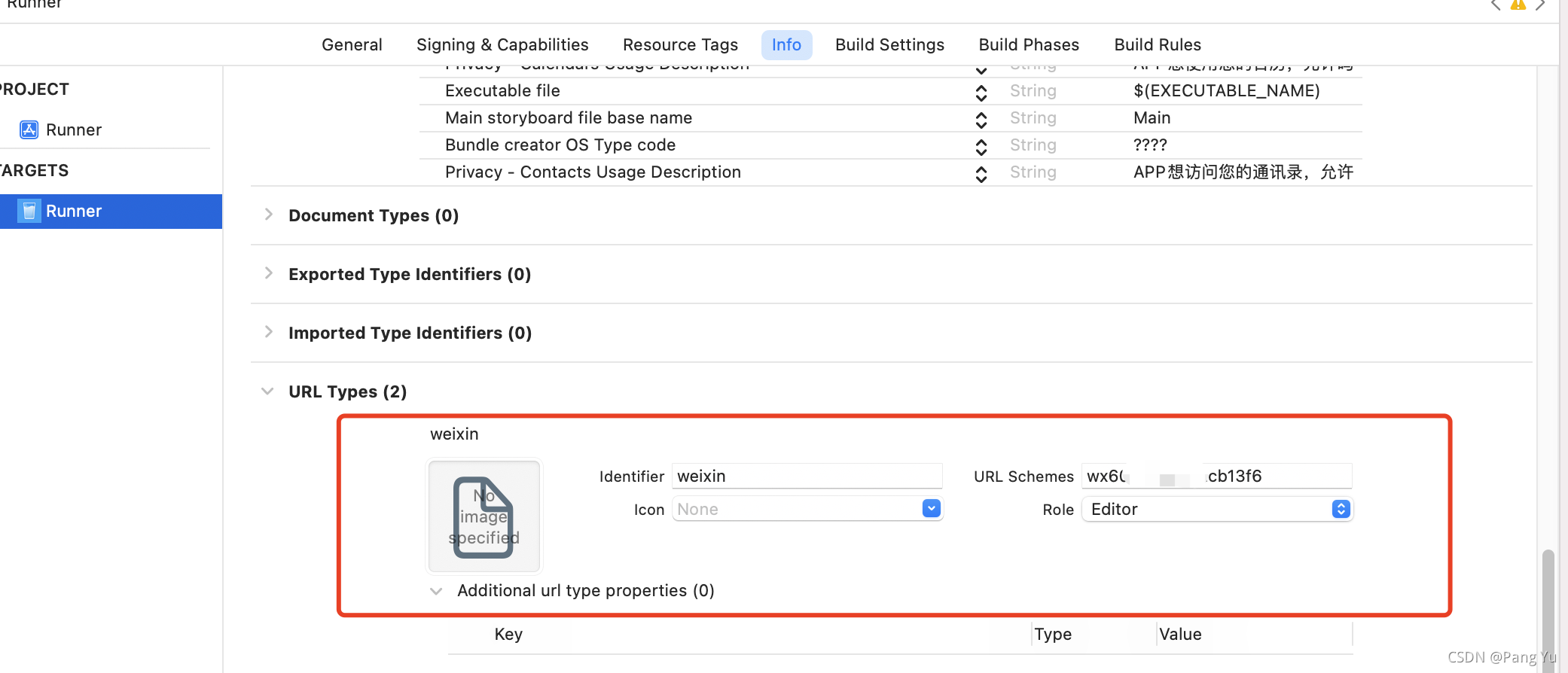
Task: Open the Build Rules tab
Action: (x=1158, y=45)
